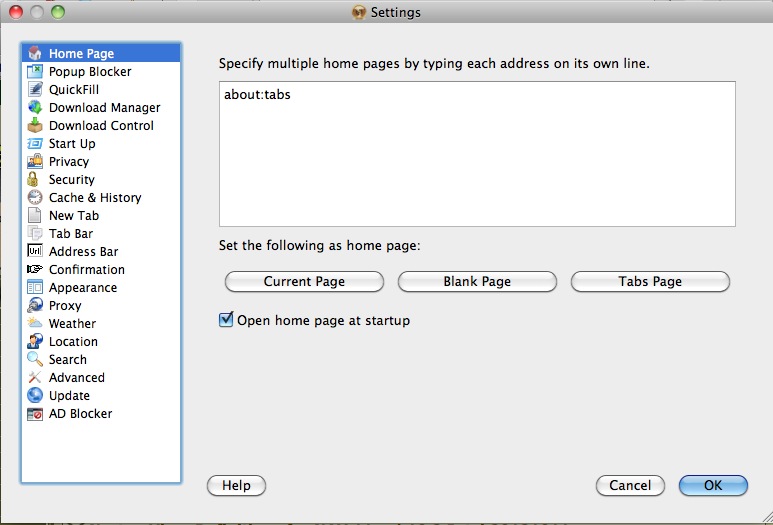Viewport: 773px width, 525px height.
Task: Toggle Open home page at startup checkbox
Action: [x=226, y=321]
